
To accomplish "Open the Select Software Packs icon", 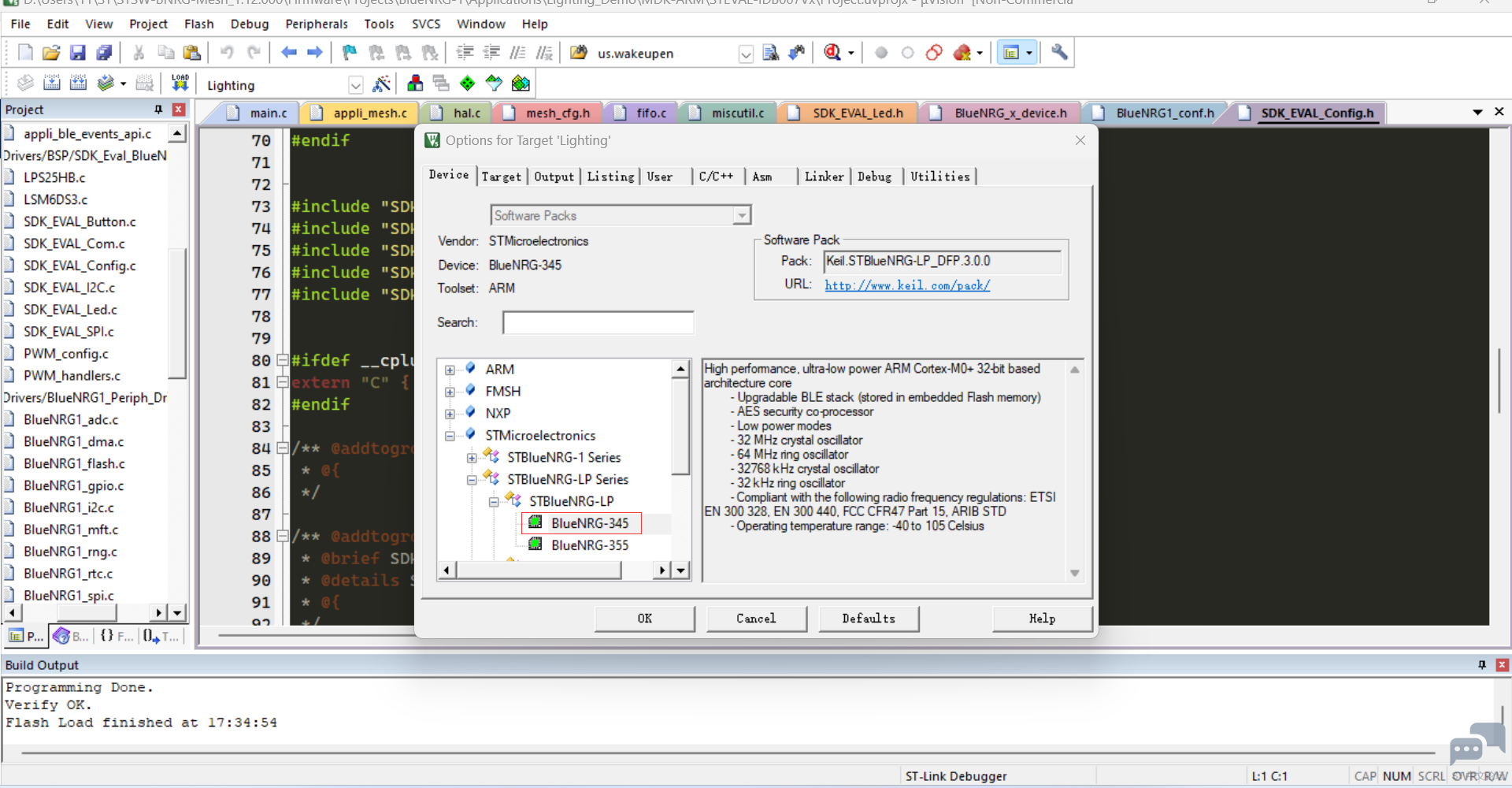I will tap(494, 84).
